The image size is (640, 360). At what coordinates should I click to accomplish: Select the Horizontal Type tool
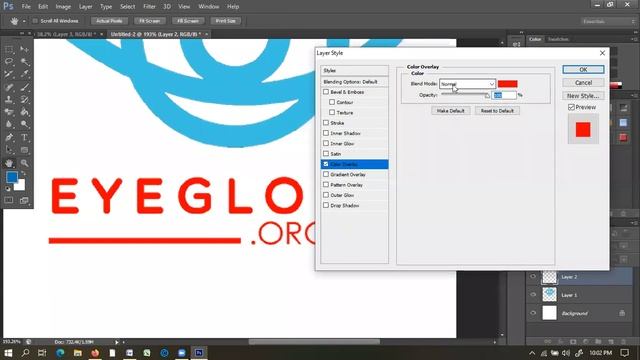pyautogui.click(x=24, y=137)
